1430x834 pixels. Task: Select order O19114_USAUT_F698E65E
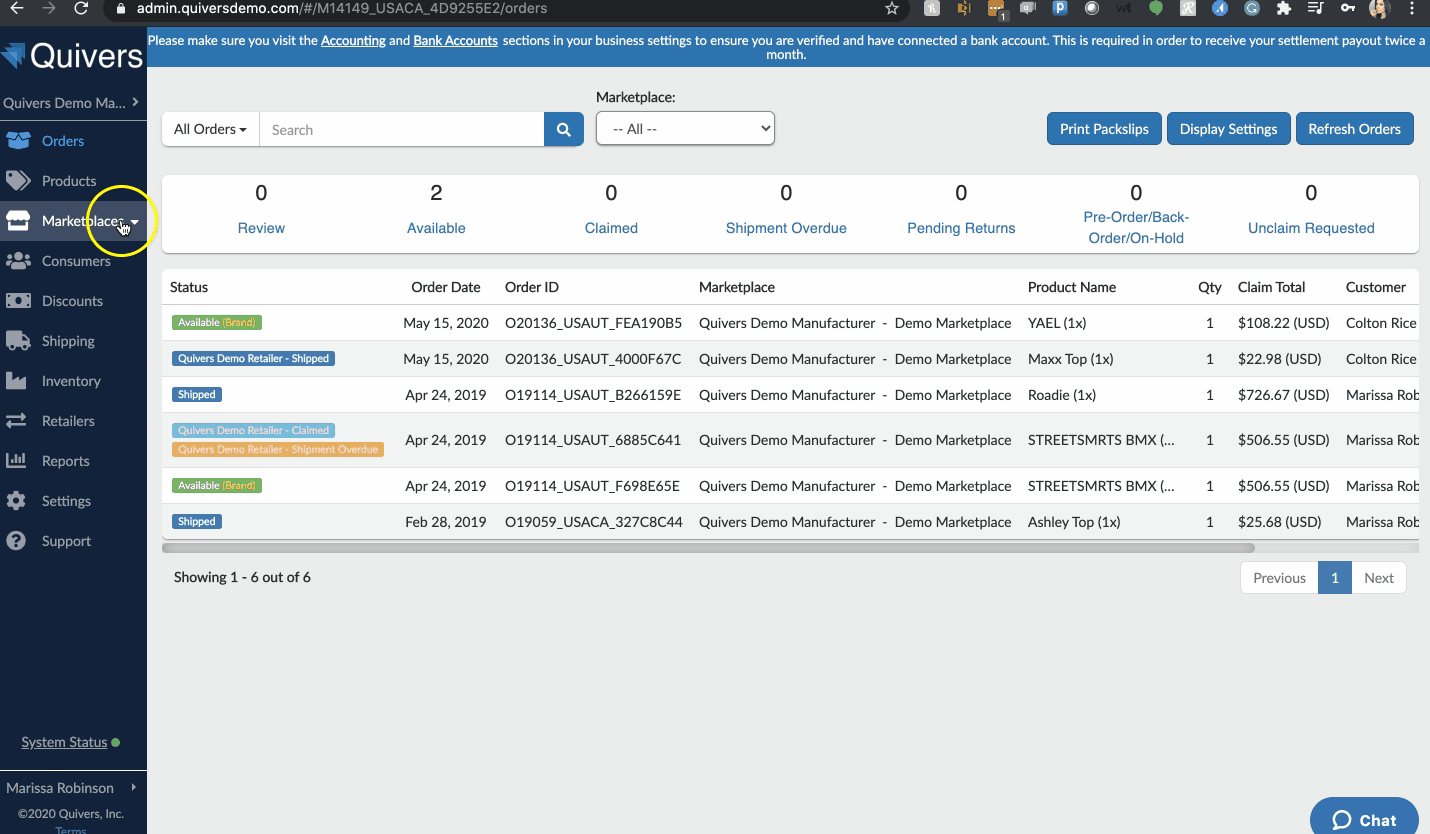592,486
